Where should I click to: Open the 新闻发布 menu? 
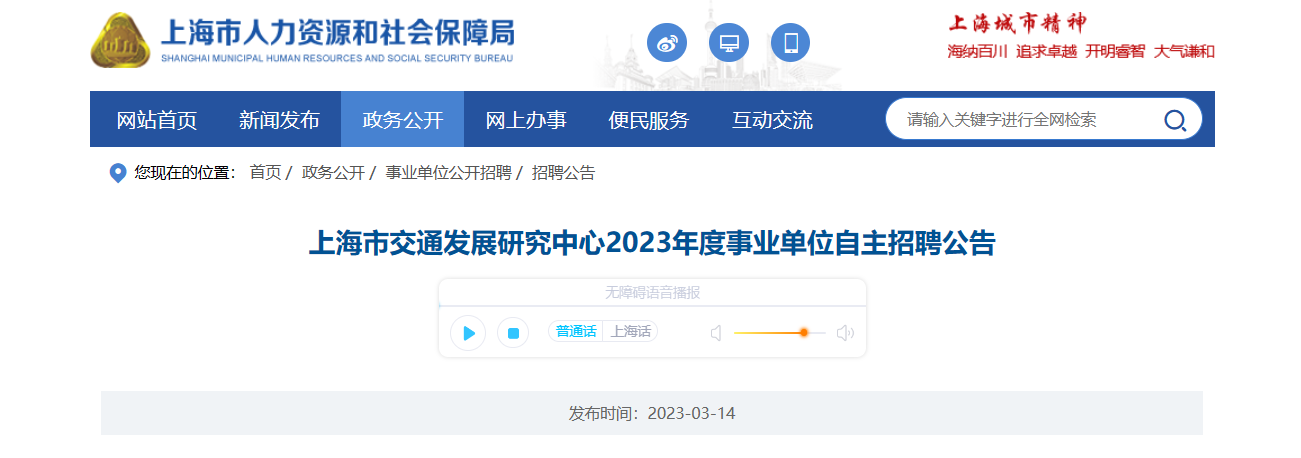(x=279, y=120)
